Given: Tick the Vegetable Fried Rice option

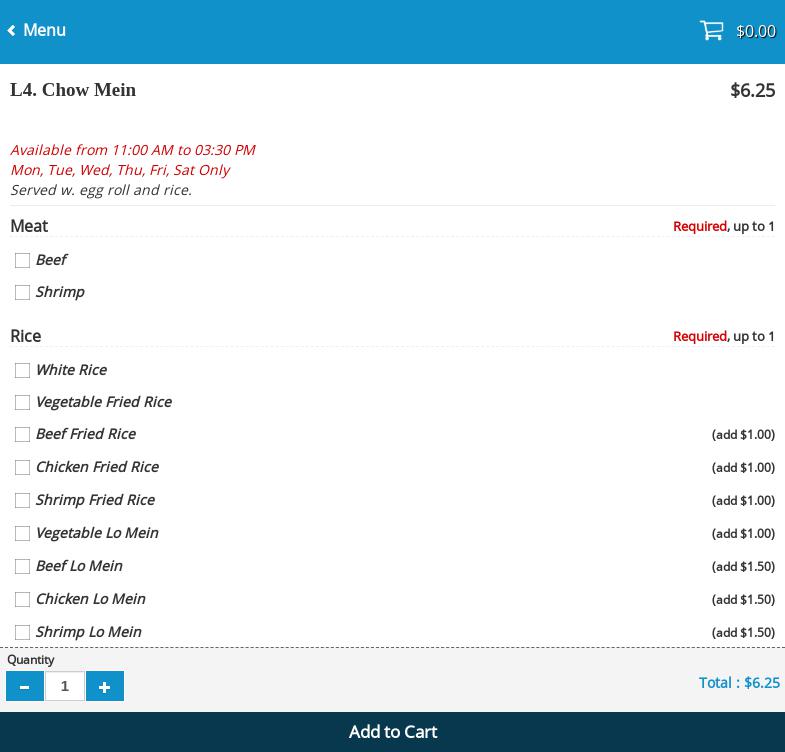Looking at the screenshot, I should (x=22, y=402).
